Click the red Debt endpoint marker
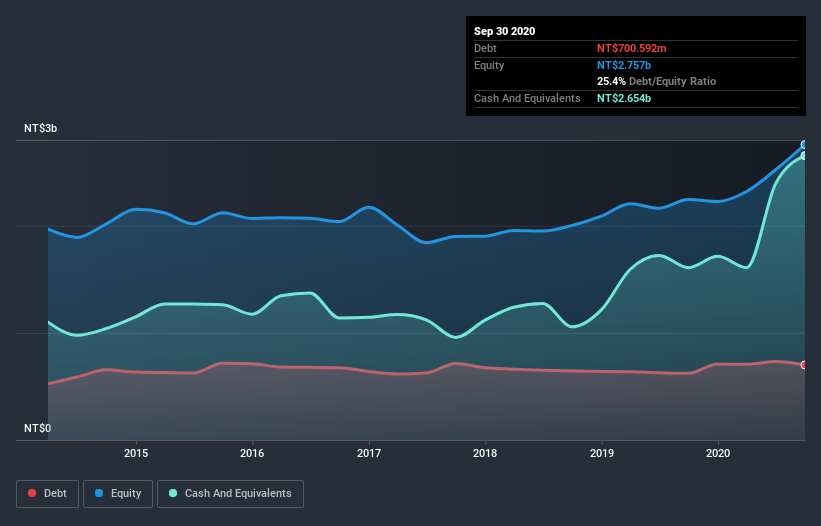The image size is (821, 526). (x=804, y=365)
